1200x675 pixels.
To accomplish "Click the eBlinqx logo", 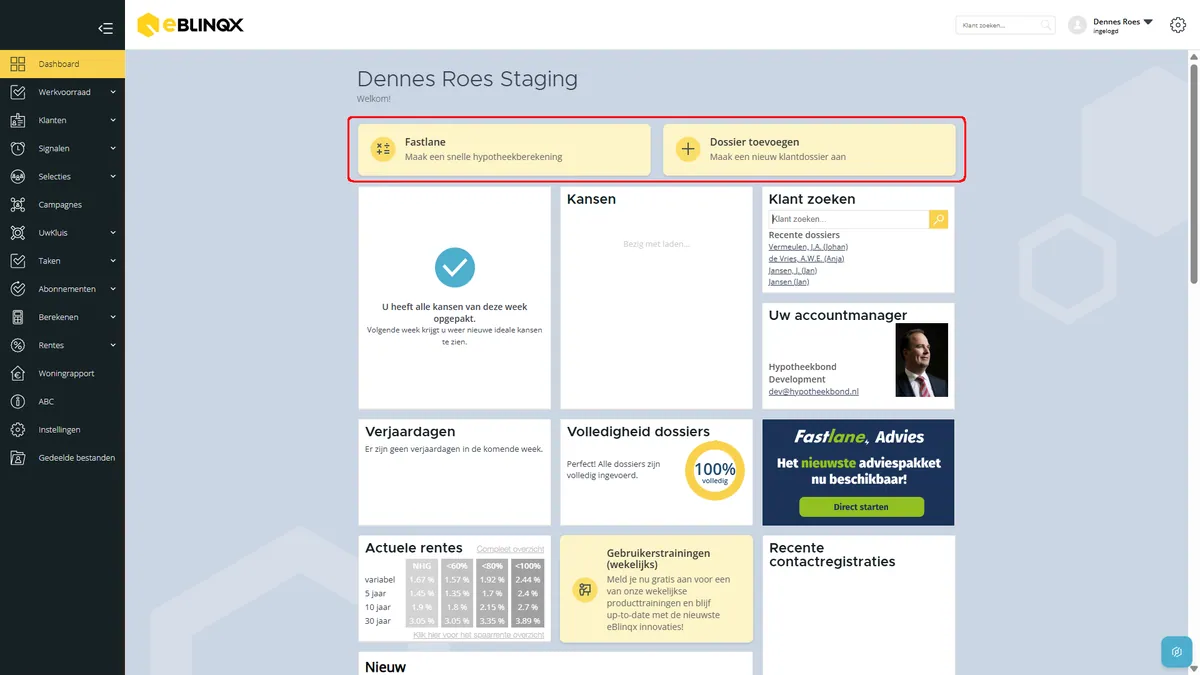I will coord(190,25).
